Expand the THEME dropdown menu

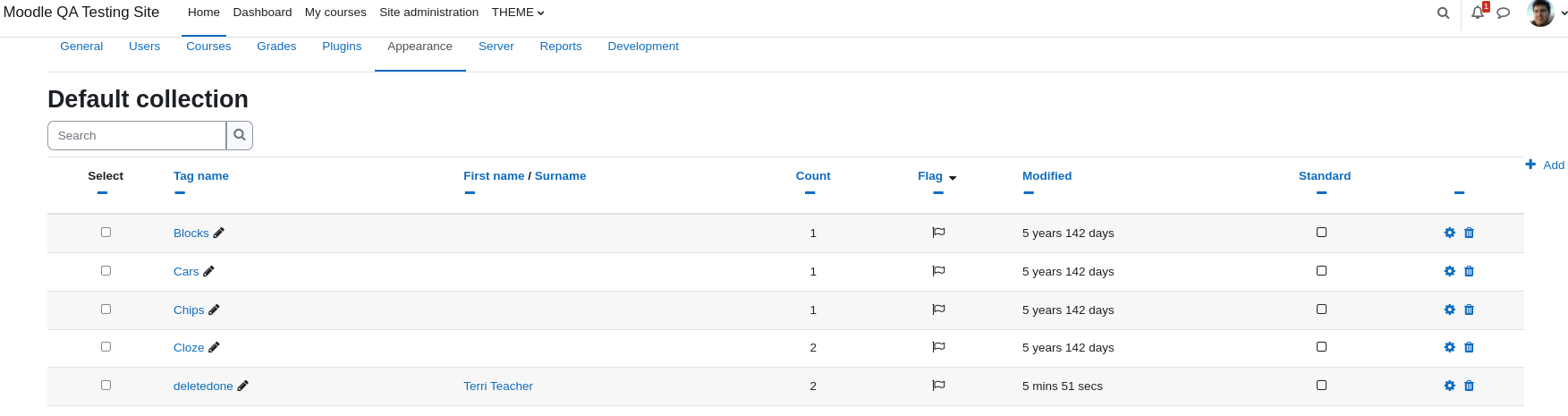pyautogui.click(x=518, y=13)
